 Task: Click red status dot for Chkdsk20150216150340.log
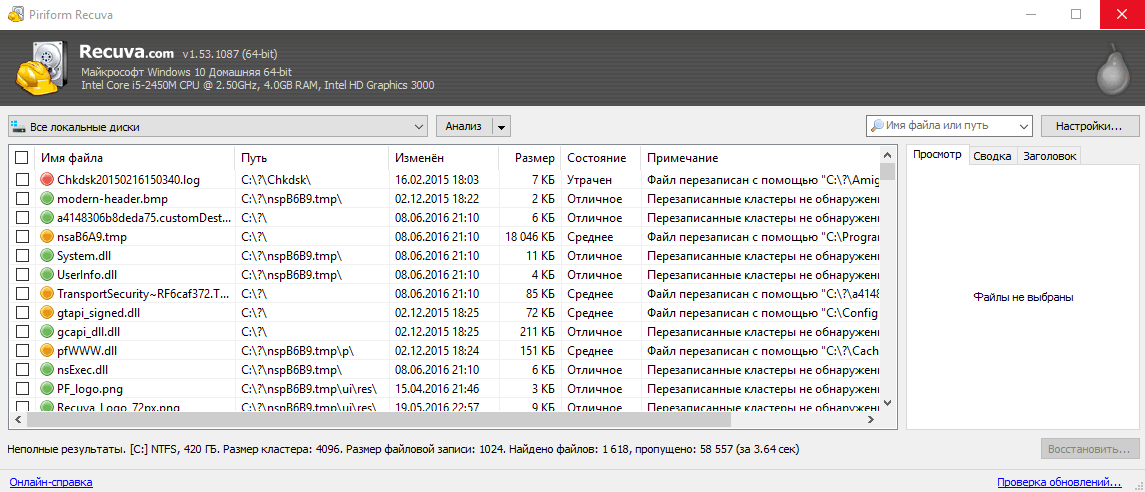(47, 180)
